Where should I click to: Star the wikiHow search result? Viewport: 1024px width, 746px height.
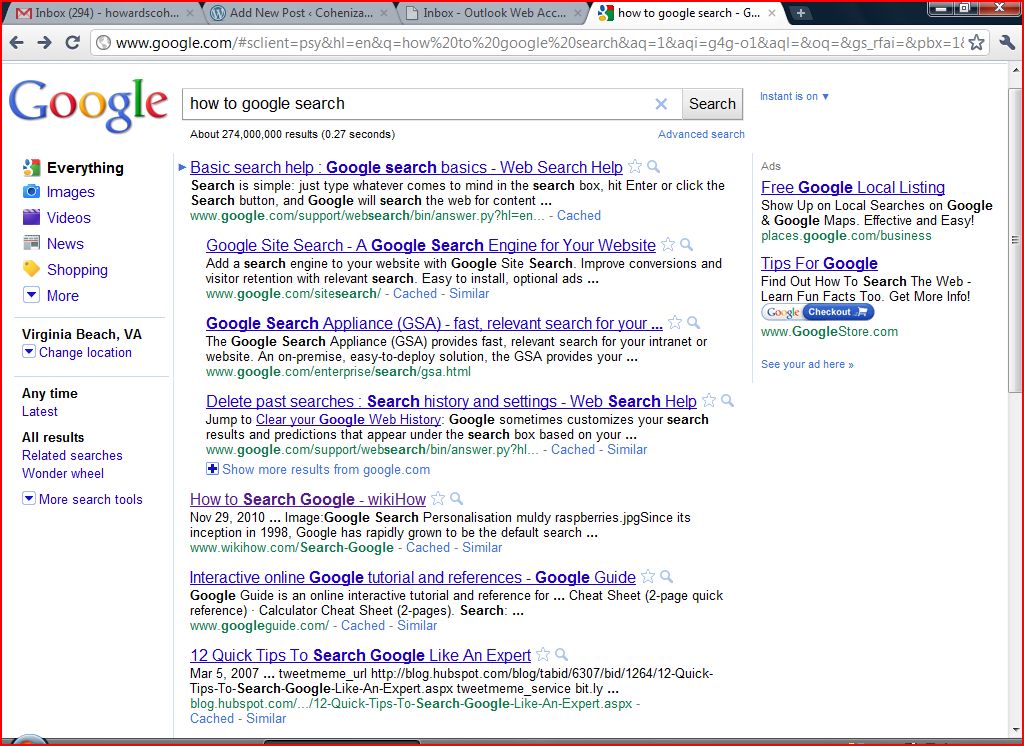tap(438, 498)
